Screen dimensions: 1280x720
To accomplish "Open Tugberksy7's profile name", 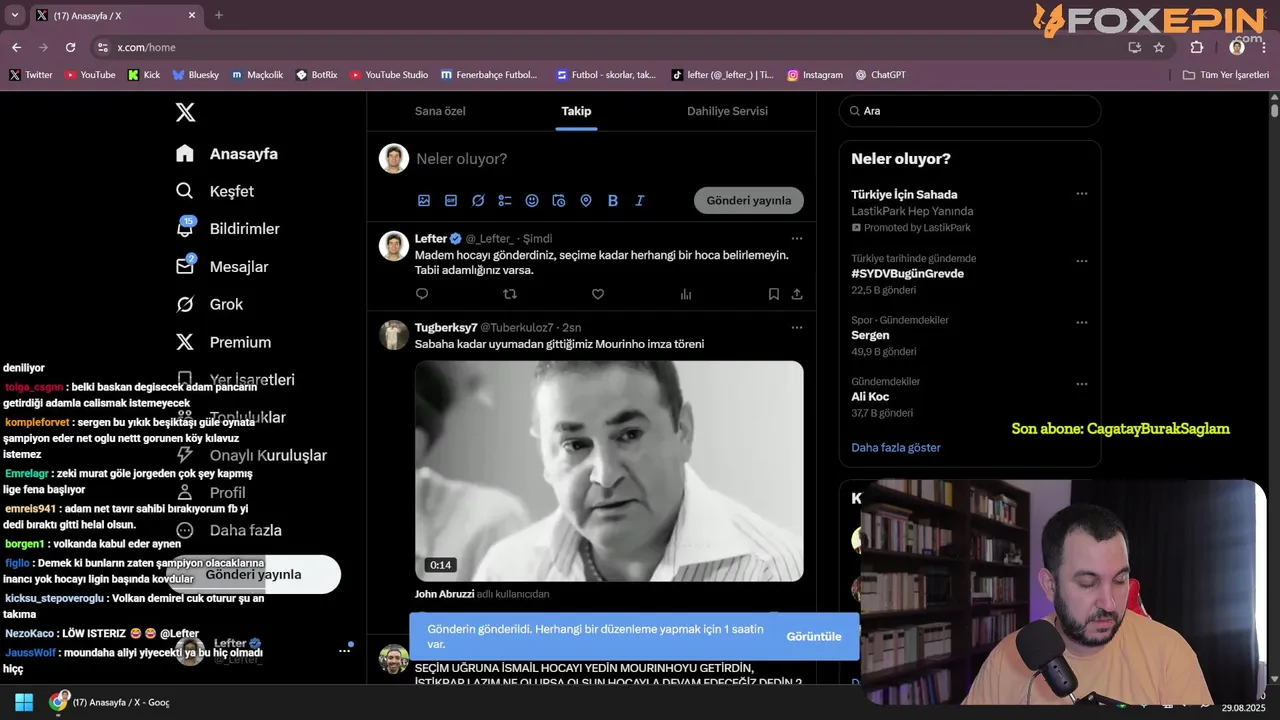I will coord(446,327).
